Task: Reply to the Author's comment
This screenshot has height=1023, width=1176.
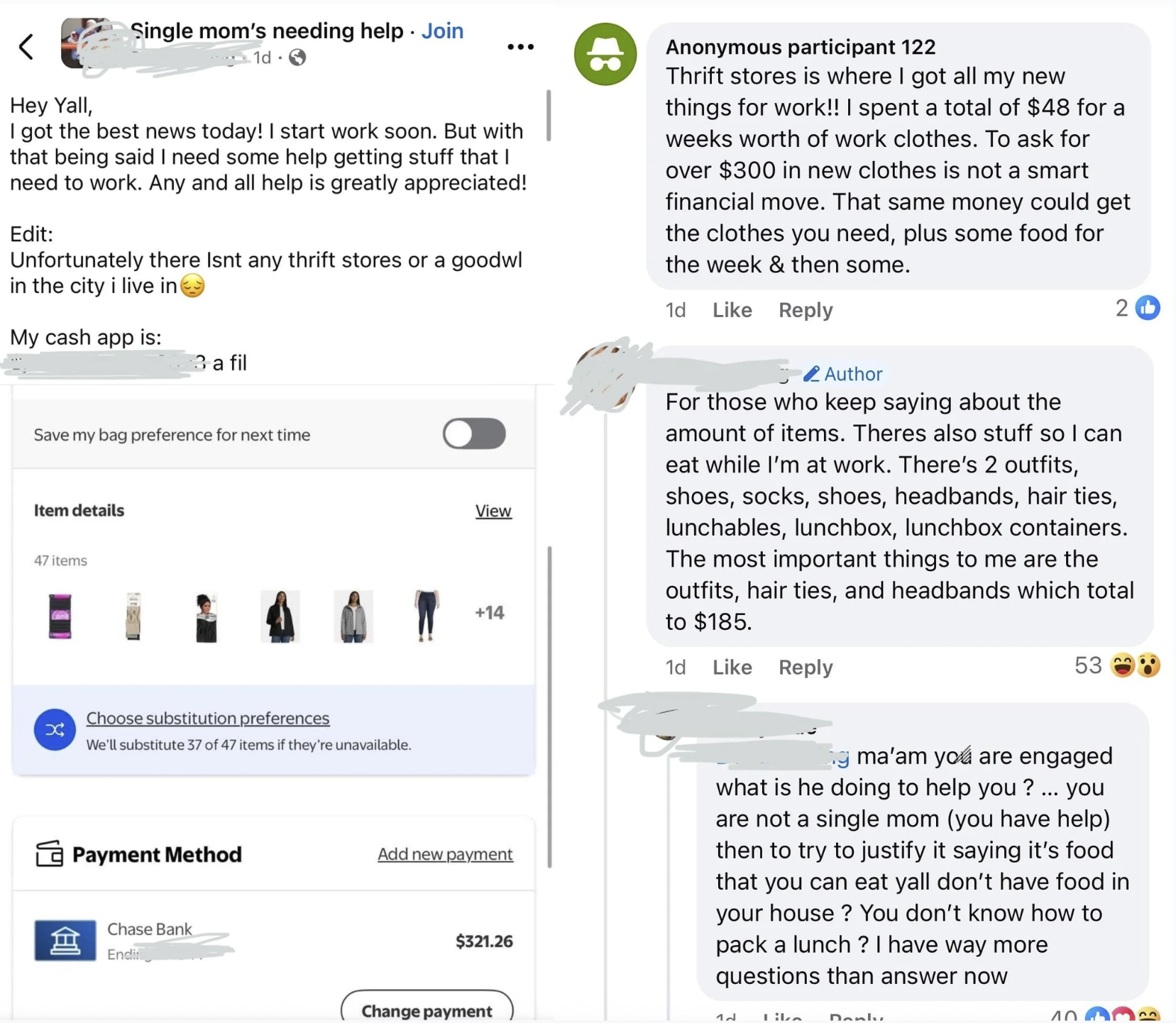Action: tap(805, 668)
